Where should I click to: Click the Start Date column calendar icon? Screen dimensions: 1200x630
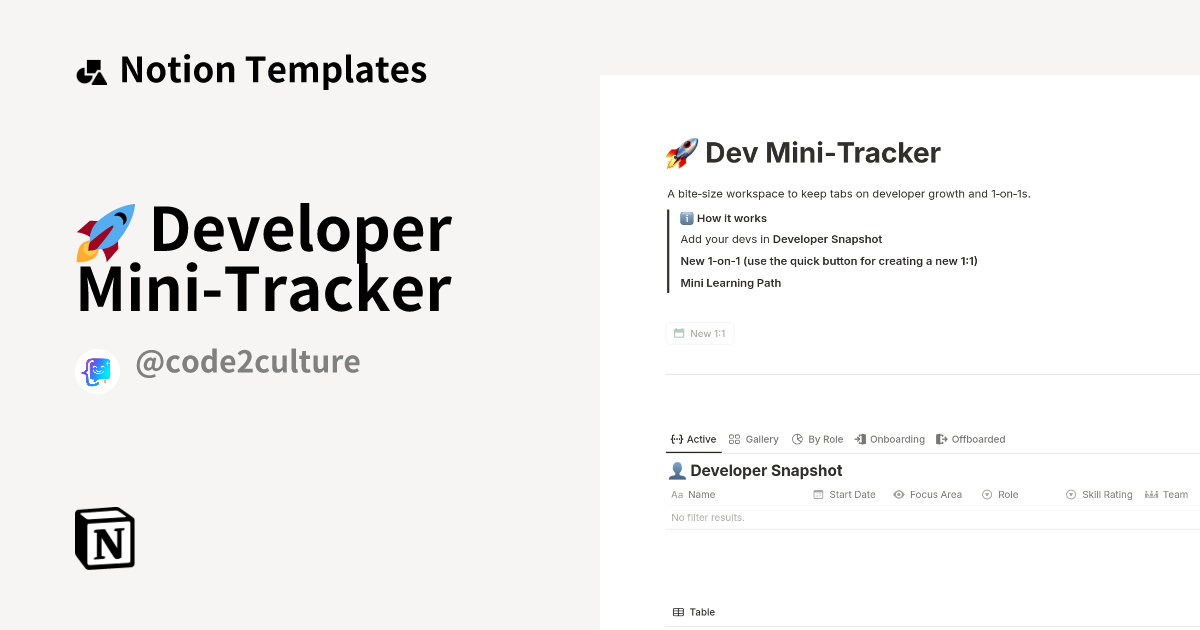tap(818, 495)
